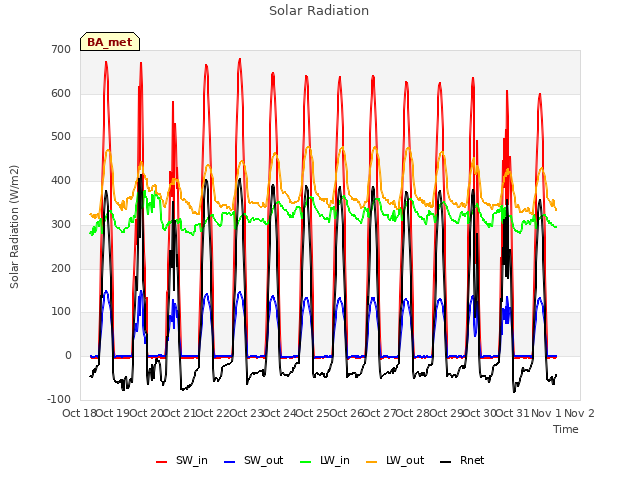The width and height of the screenshot is (640, 480).
Task: Click the Nov 1 x-axis tick label
Action: [546, 413]
